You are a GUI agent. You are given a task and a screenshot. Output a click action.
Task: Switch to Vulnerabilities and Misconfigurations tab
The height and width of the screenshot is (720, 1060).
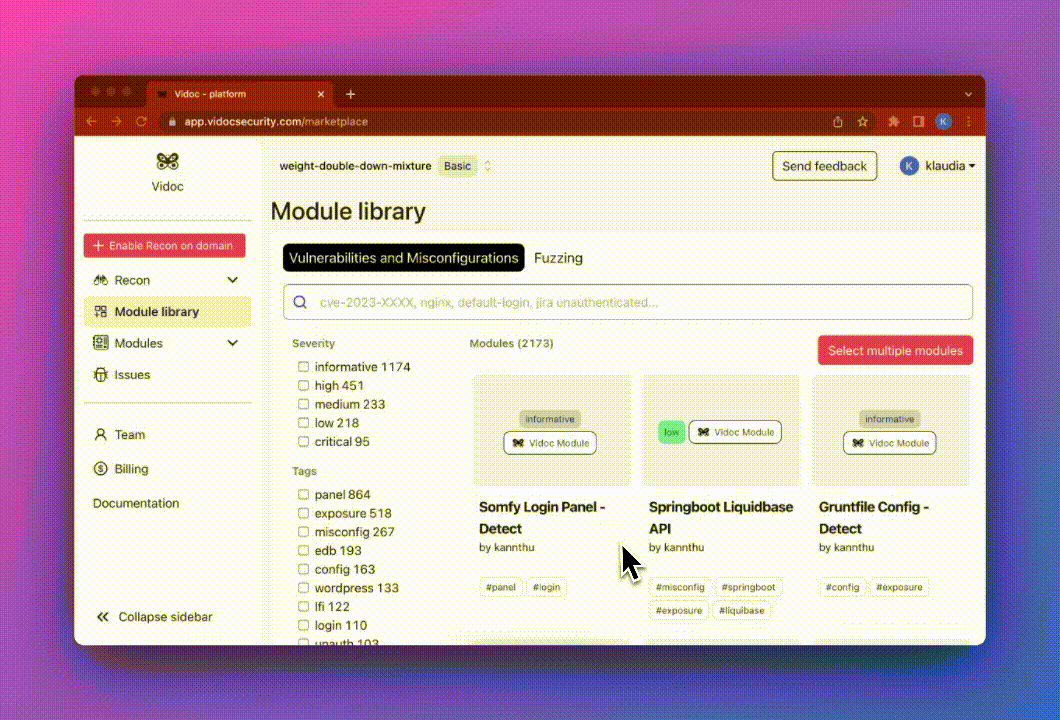[x=404, y=258]
